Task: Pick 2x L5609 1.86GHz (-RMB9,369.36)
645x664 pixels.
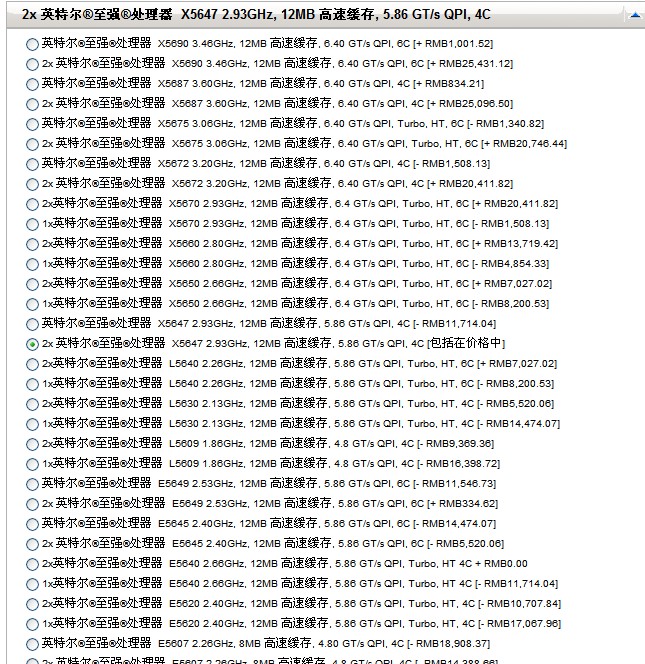Action: tap(32, 444)
